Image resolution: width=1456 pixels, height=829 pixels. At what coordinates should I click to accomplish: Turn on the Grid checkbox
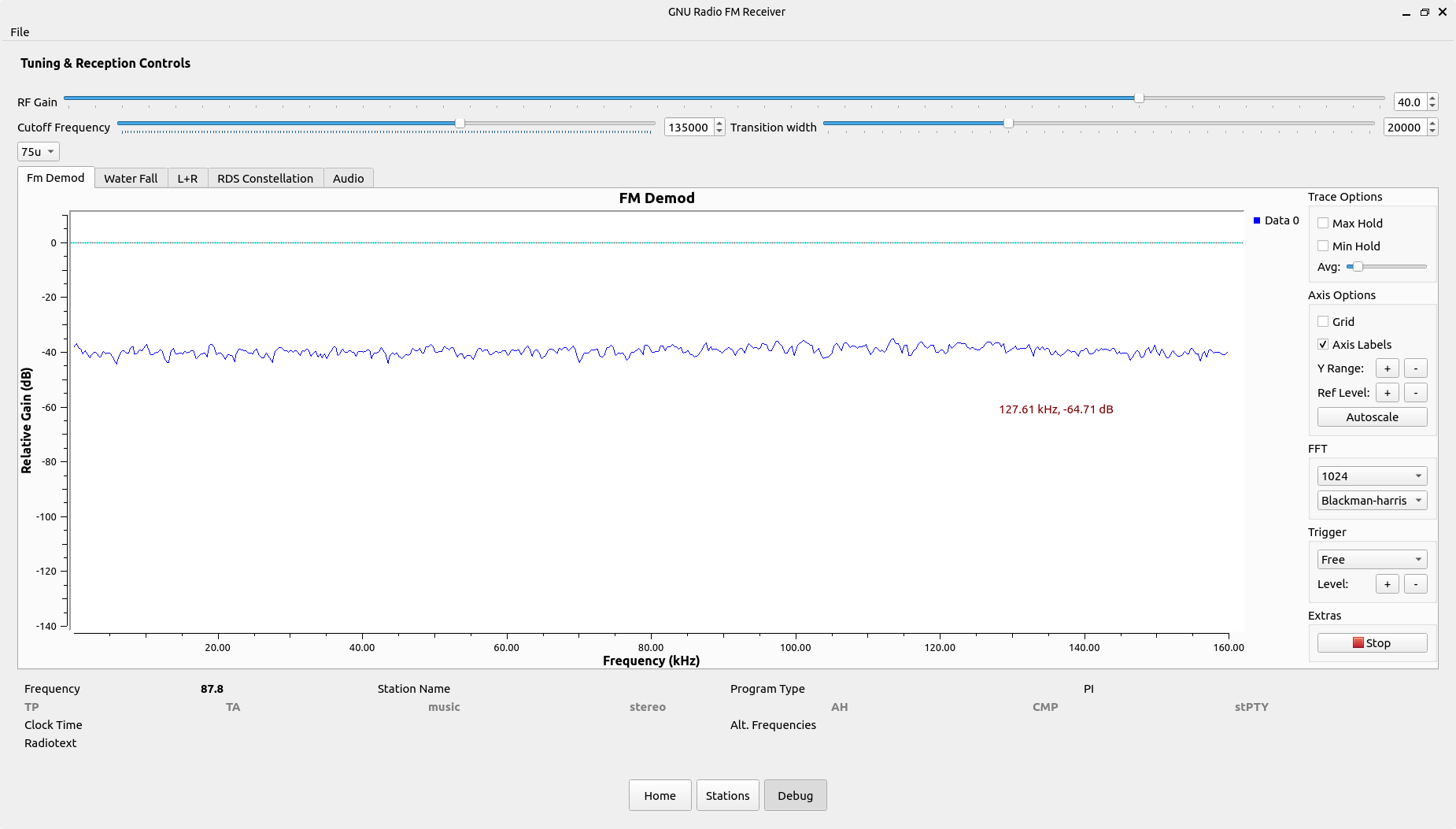coord(1323,322)
